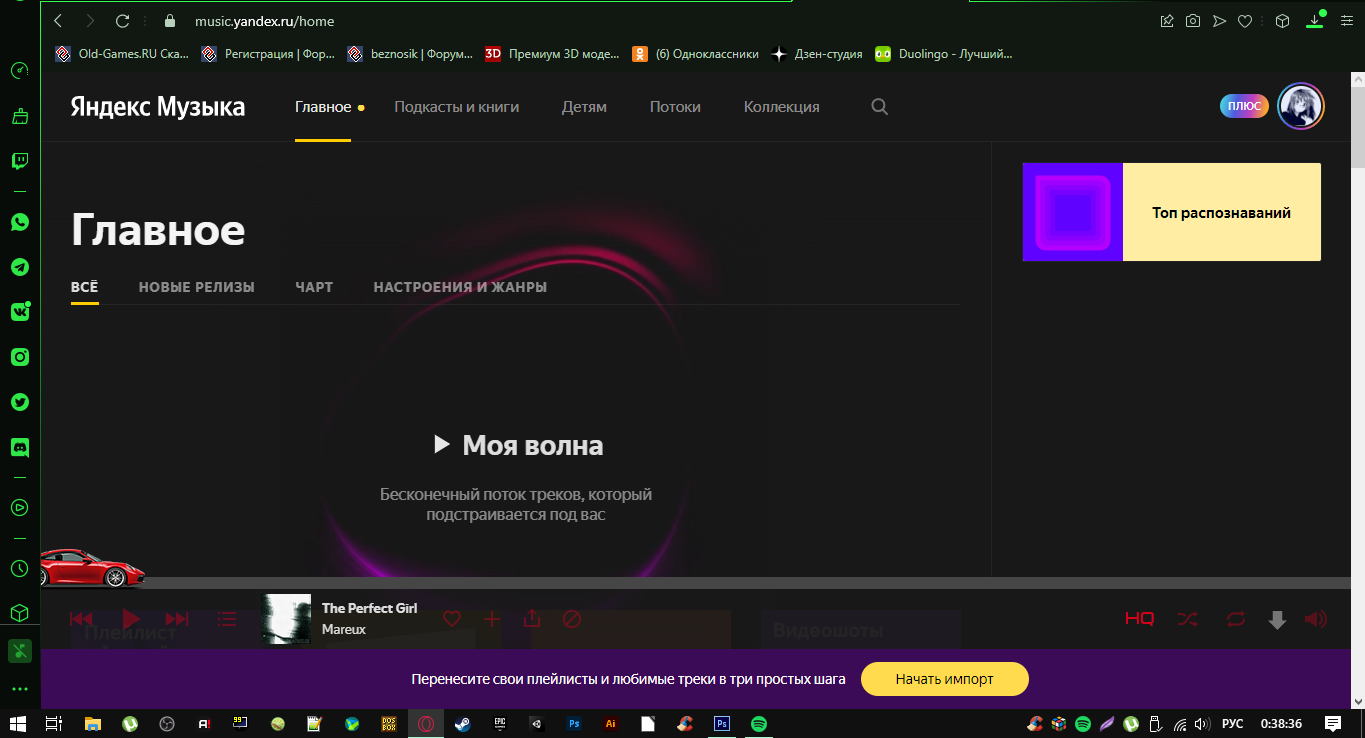The height and width of the screenshot is (738, 1365).
Task: Open the Коллекция section
Action: click(782, 107)
